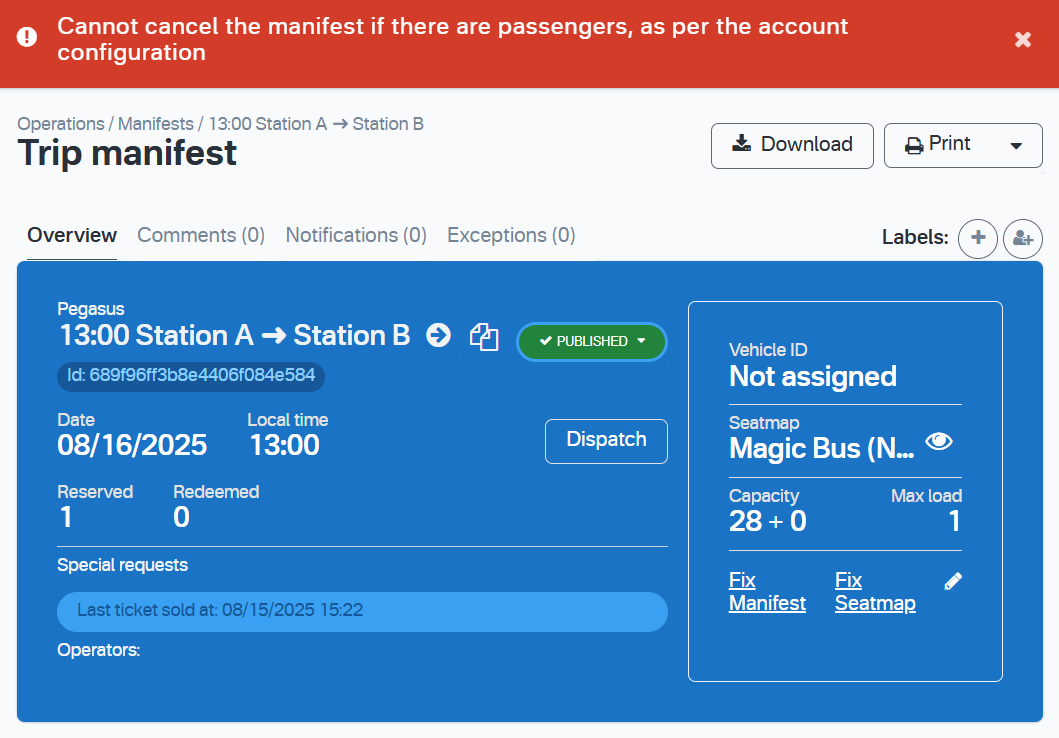Viewport: 1059px width, 738px height.
Task: Click the Magic Bus seatmap name
Action: tap(822, 449)
